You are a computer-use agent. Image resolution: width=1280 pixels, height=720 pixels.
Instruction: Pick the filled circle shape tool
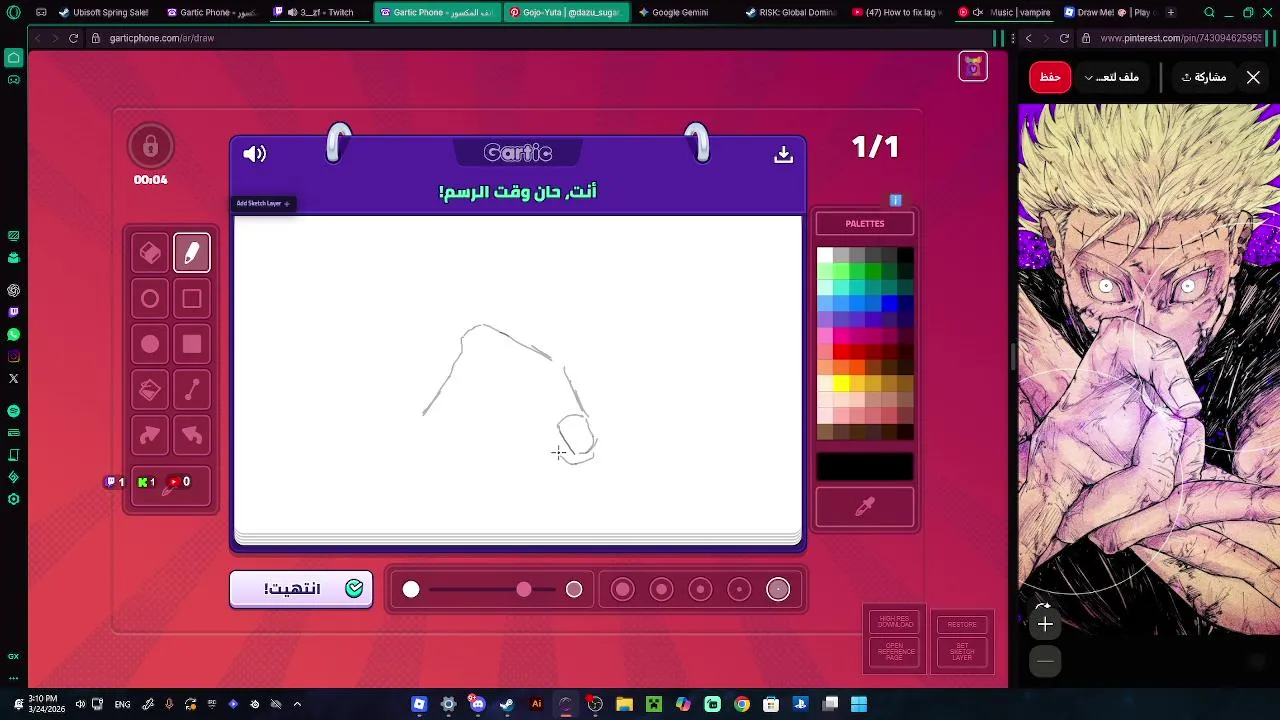(150, 344)
